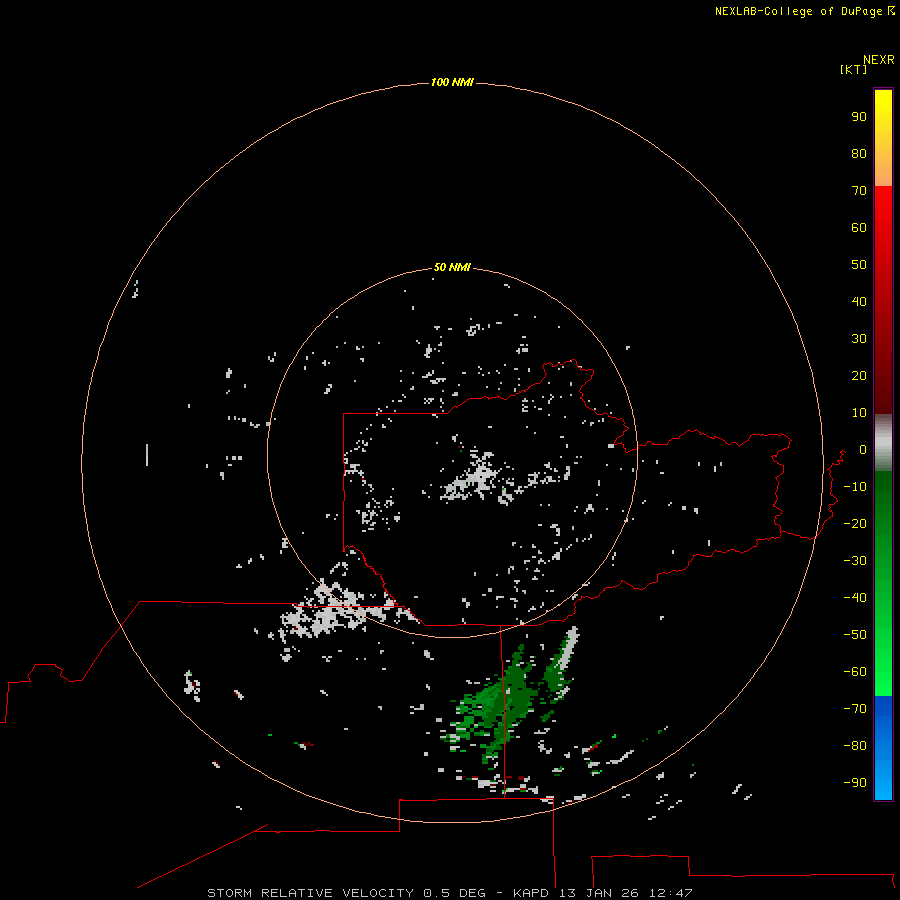Viewport: 900px width, 900px height.
Task: Click the red segment of the color bar
Action: [883, 300]
